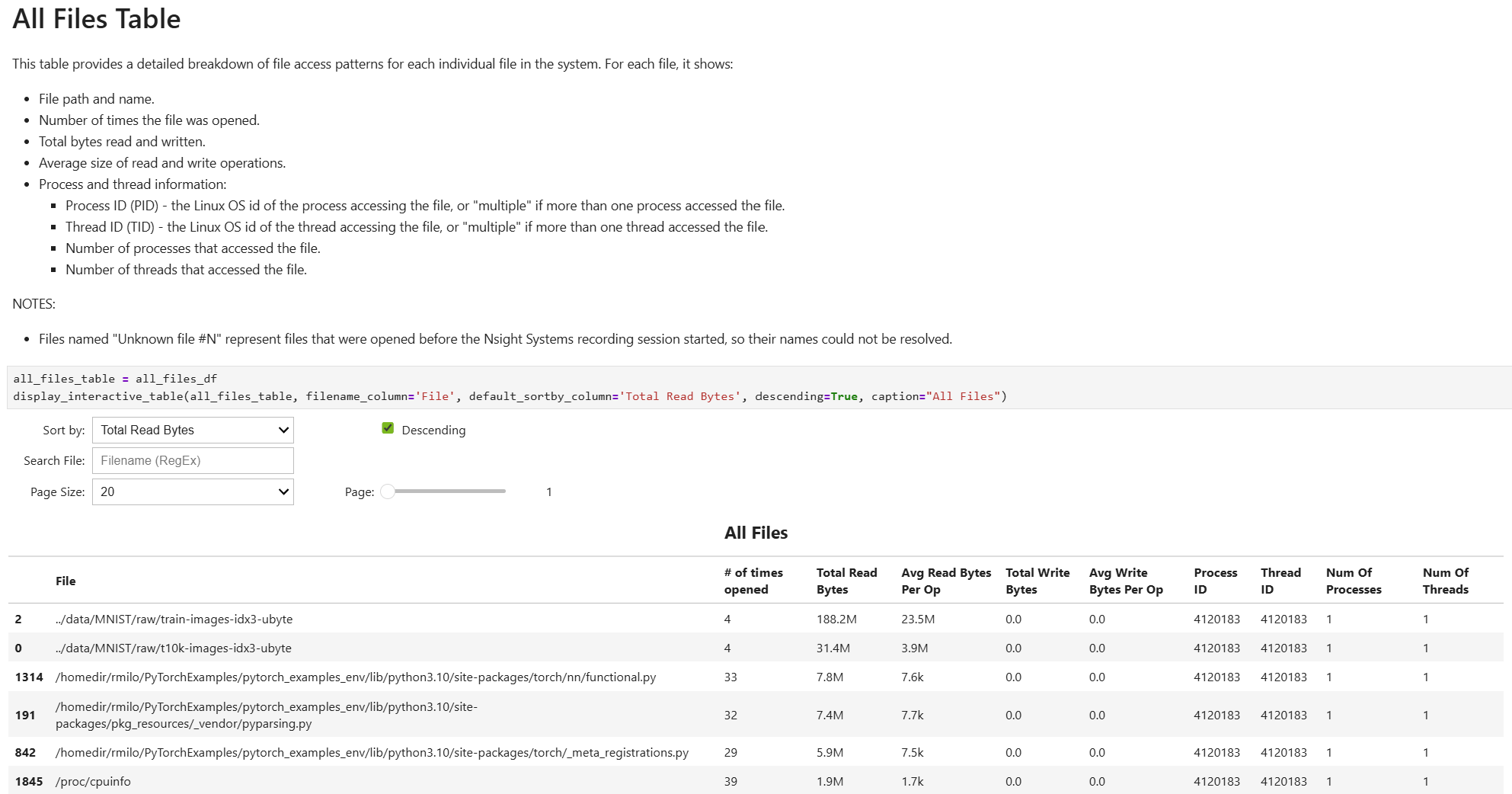Sort table by Total Read Bytes header
Screen dimensions: 1512x794
(x=846, y=581)
